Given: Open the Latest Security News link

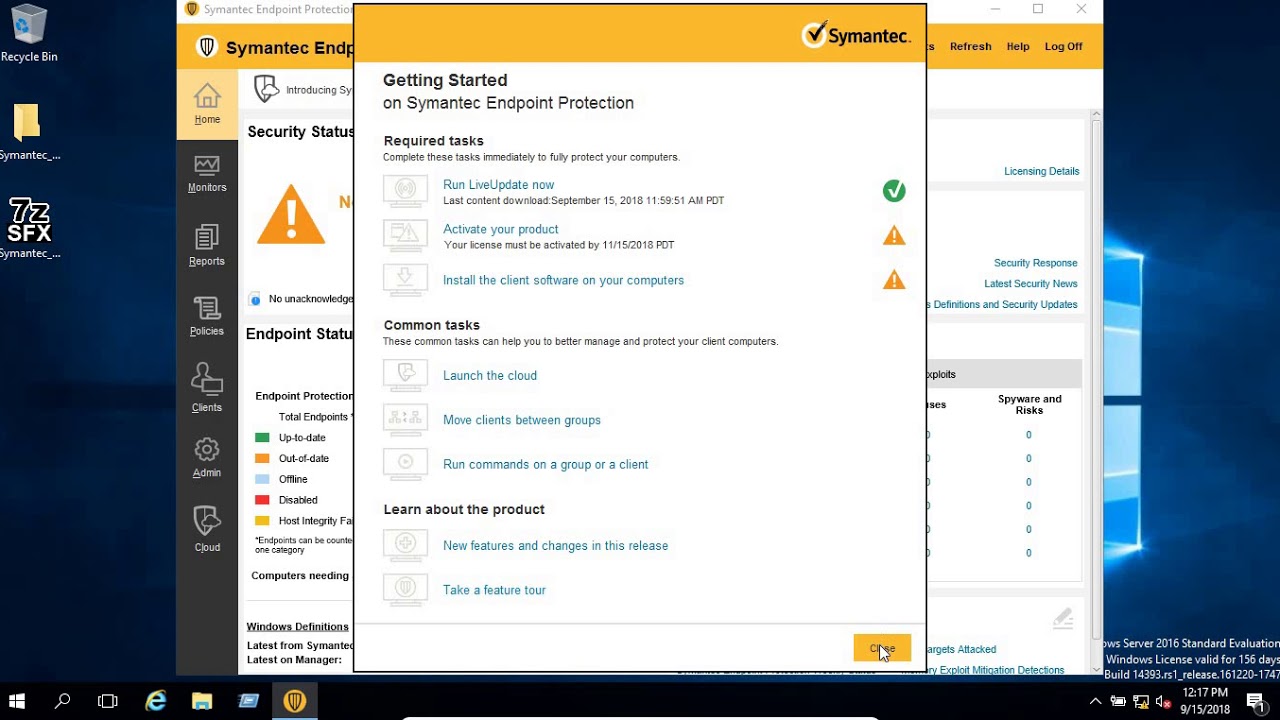Looking at the screenshot, I should (1031, 284).
